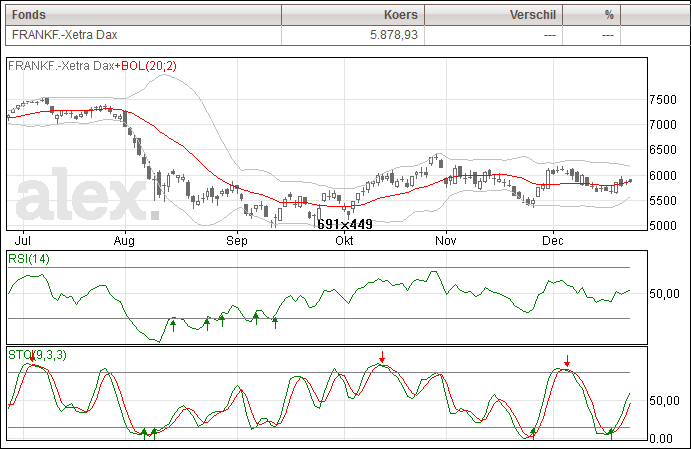Click the stochastic 50,00 axis label

tap(665, 401)
